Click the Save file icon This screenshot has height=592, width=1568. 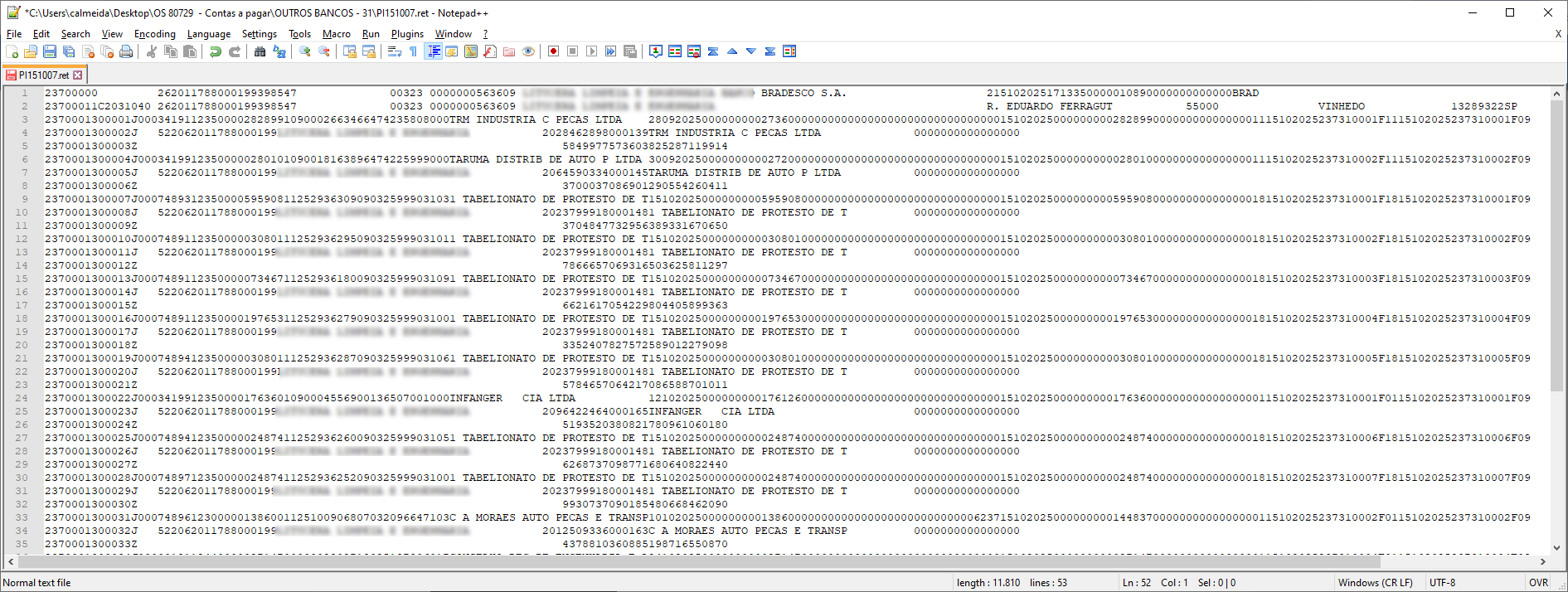coord(50,51)
